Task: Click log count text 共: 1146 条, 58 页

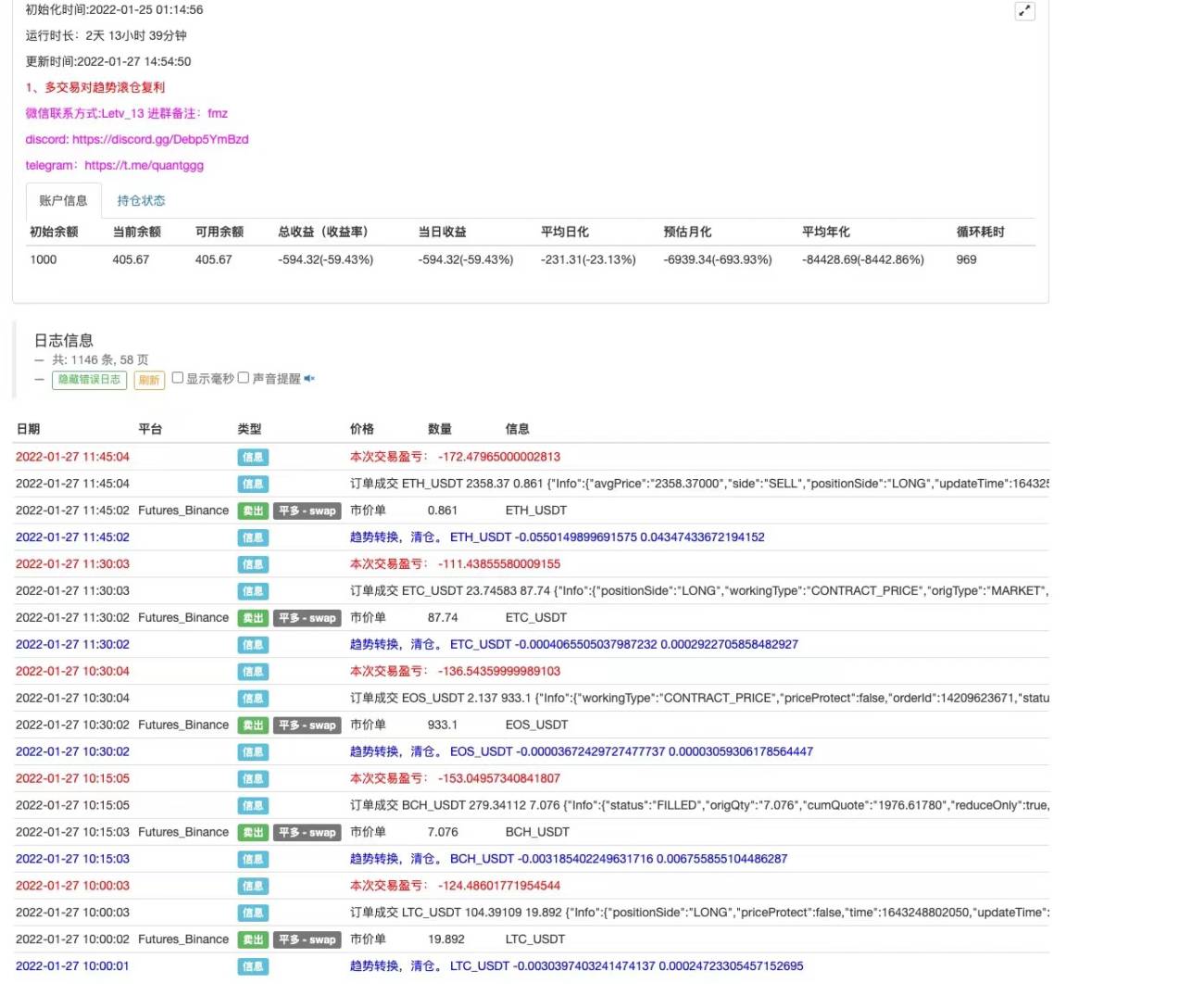Action: click(100, 360)
